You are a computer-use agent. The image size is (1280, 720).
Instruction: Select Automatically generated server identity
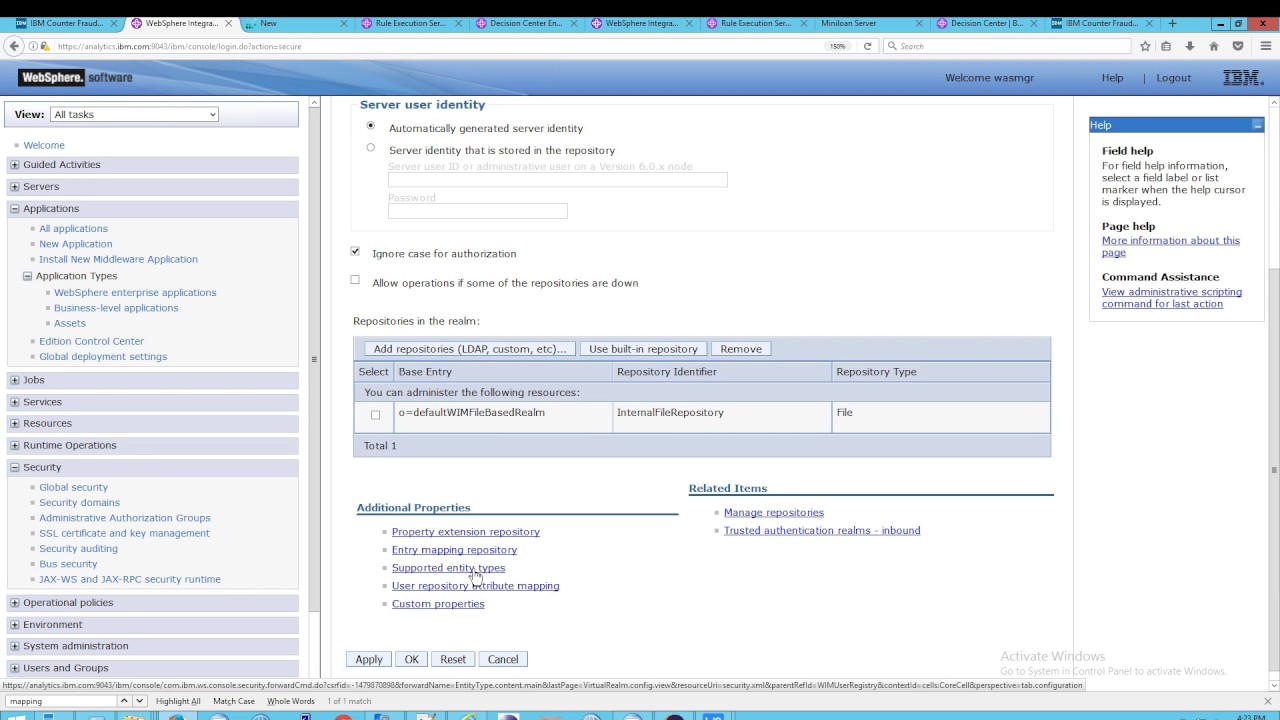click(370, 126)
